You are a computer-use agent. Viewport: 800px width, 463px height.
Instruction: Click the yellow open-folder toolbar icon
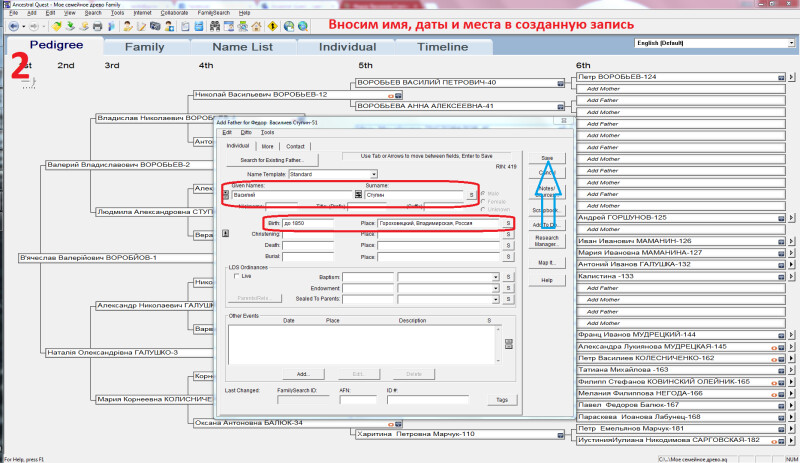[x=57, y=27]
